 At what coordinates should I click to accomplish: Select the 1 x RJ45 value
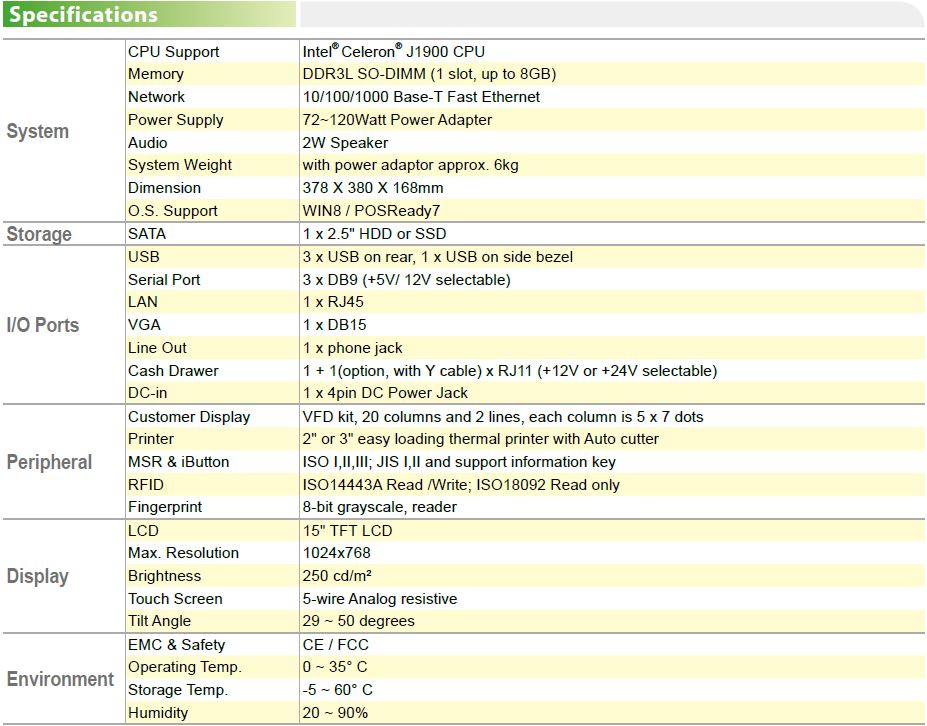333,302
